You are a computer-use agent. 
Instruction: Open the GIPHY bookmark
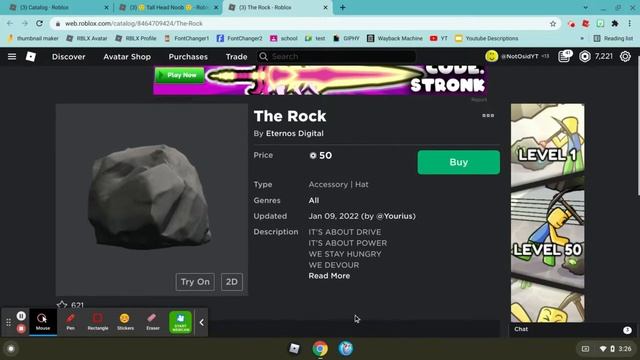click(347, 38)
